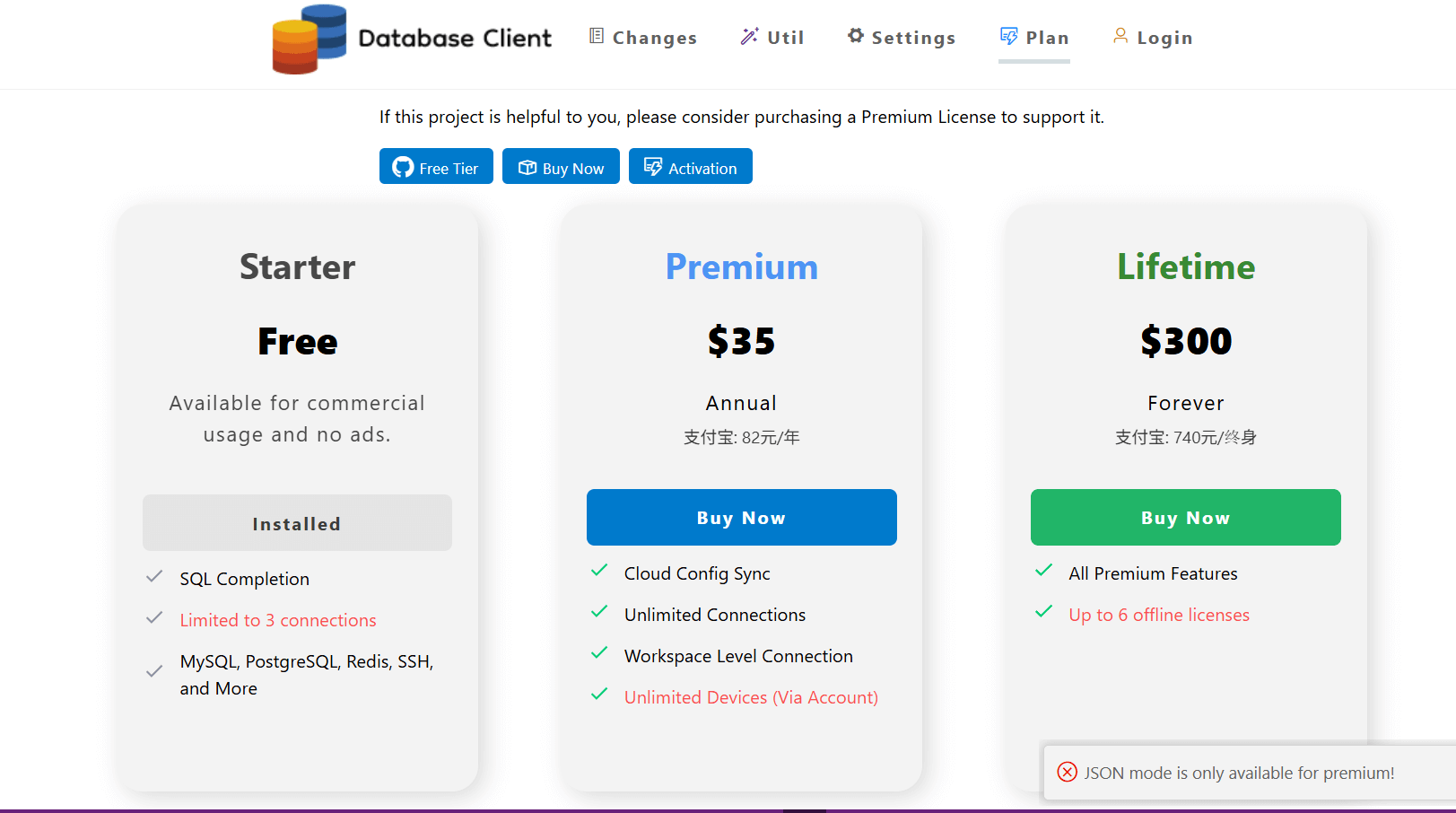This screenshot has width=1456, height=813.
Task: Click the top Buy Now button
Action: click(561, 167)
